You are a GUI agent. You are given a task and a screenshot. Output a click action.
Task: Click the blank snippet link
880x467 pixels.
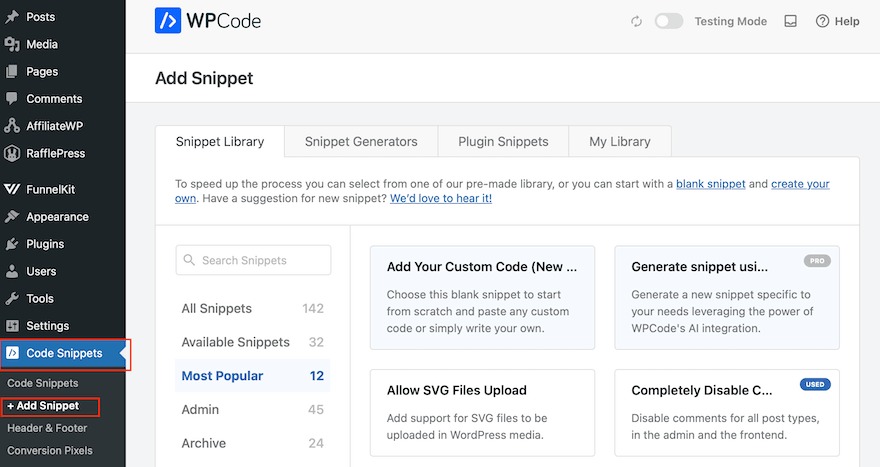click(x=711, y=184)
